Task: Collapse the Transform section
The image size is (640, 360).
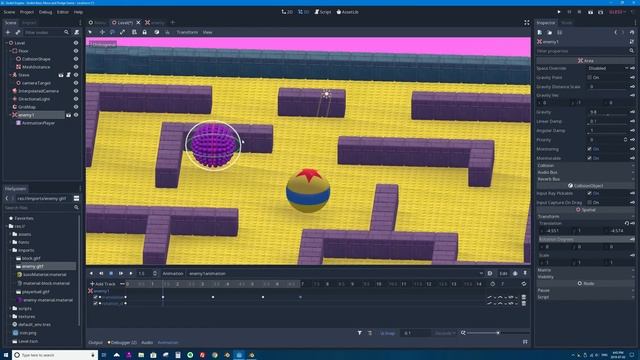Action: 585,217
